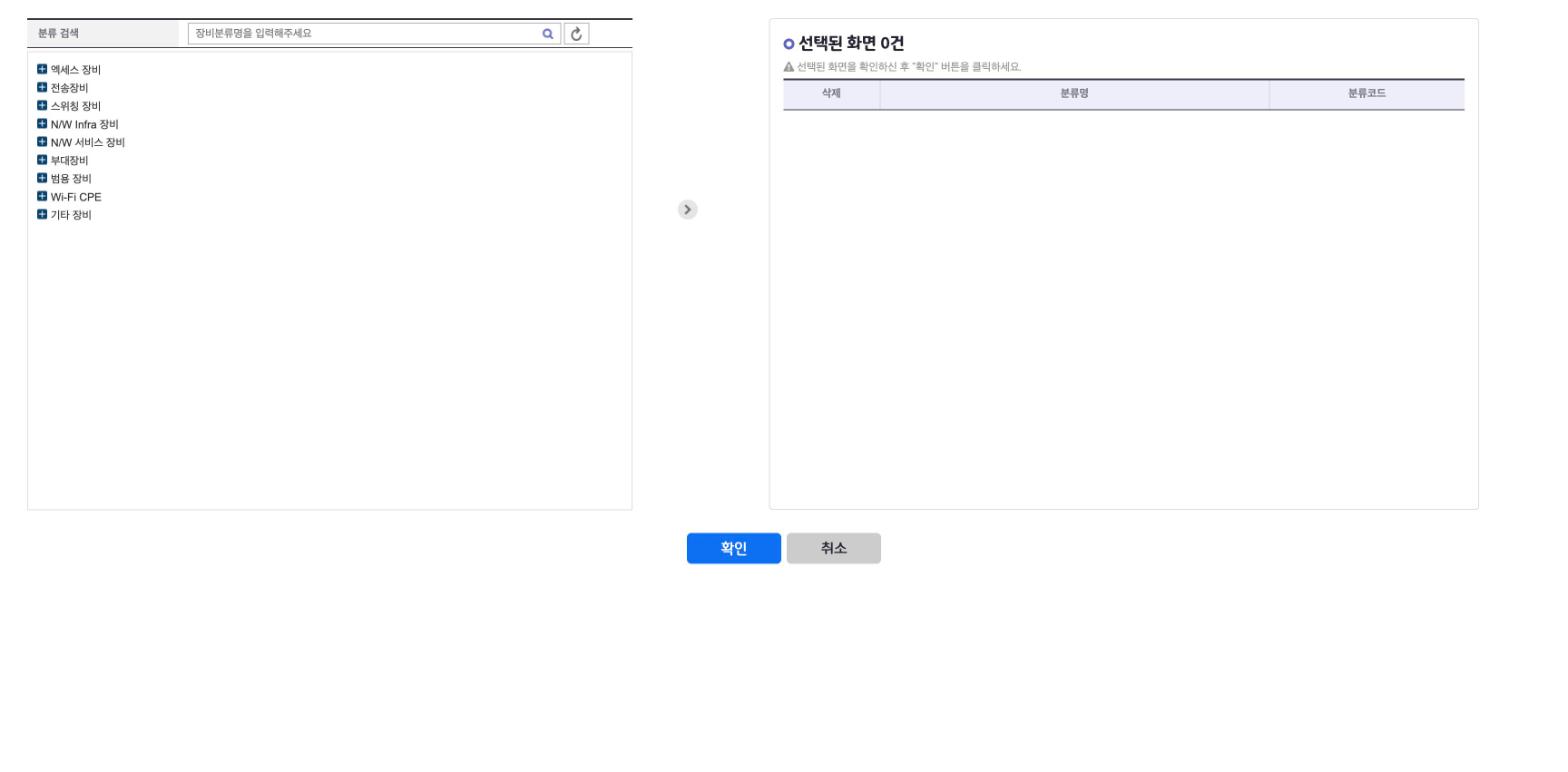Click the 취소 cancel button
1568x772 pixels.
(x=834, y=548)
